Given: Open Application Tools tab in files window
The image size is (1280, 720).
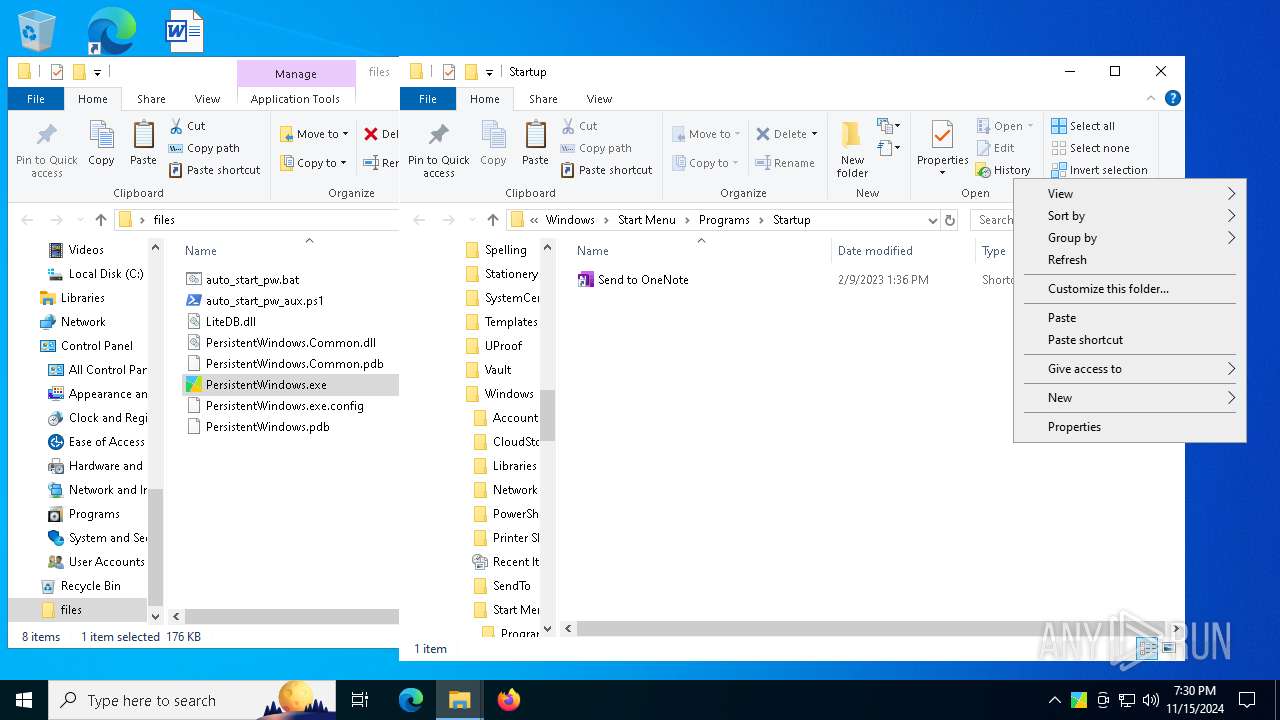Looking at the screenshot, I should point(295,99).
